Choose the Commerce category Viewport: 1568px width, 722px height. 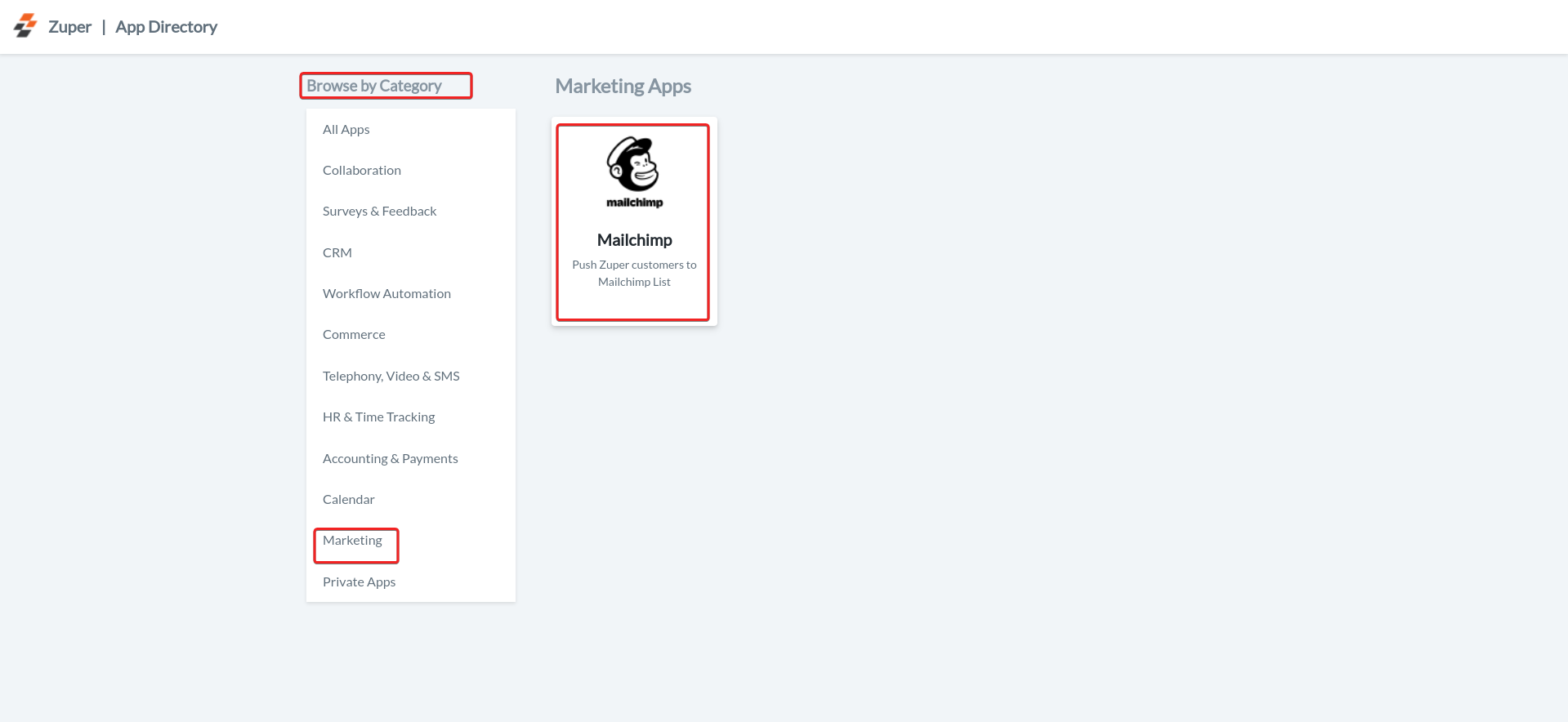pos(353,335)
